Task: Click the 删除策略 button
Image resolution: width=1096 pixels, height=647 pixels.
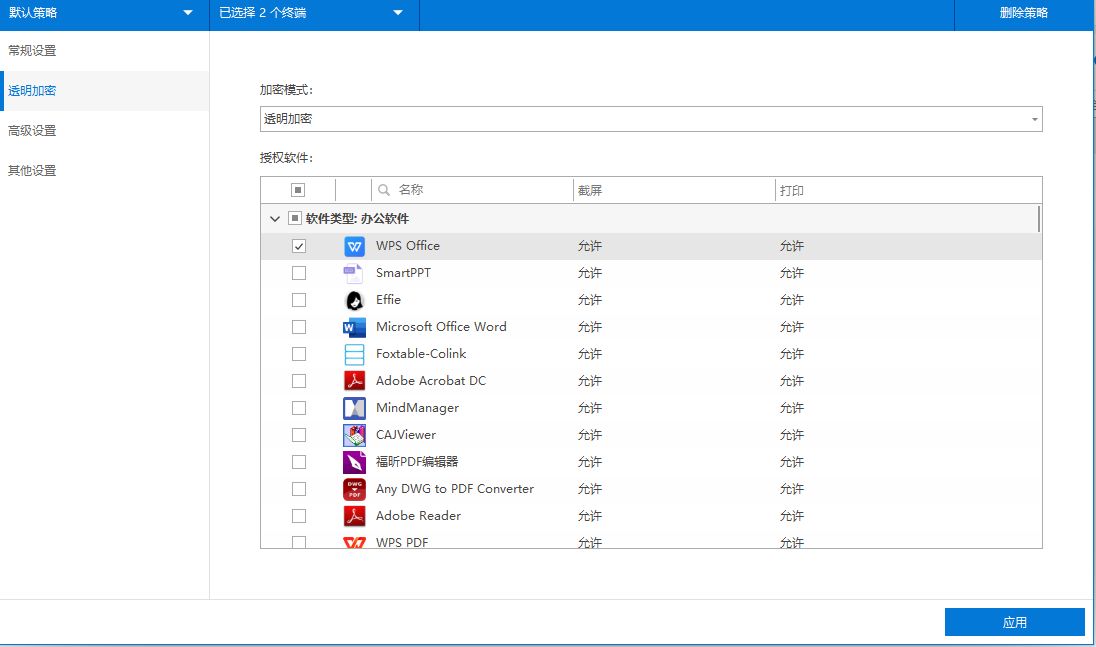Action: coord(1023,13)
